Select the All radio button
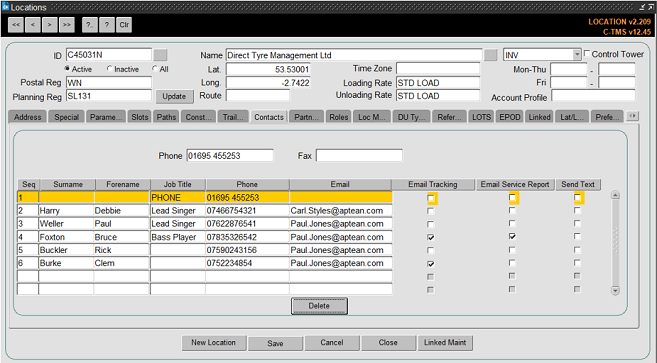Image resolution: width=657 pixels, height=363 pixels. tap(155, 68)
